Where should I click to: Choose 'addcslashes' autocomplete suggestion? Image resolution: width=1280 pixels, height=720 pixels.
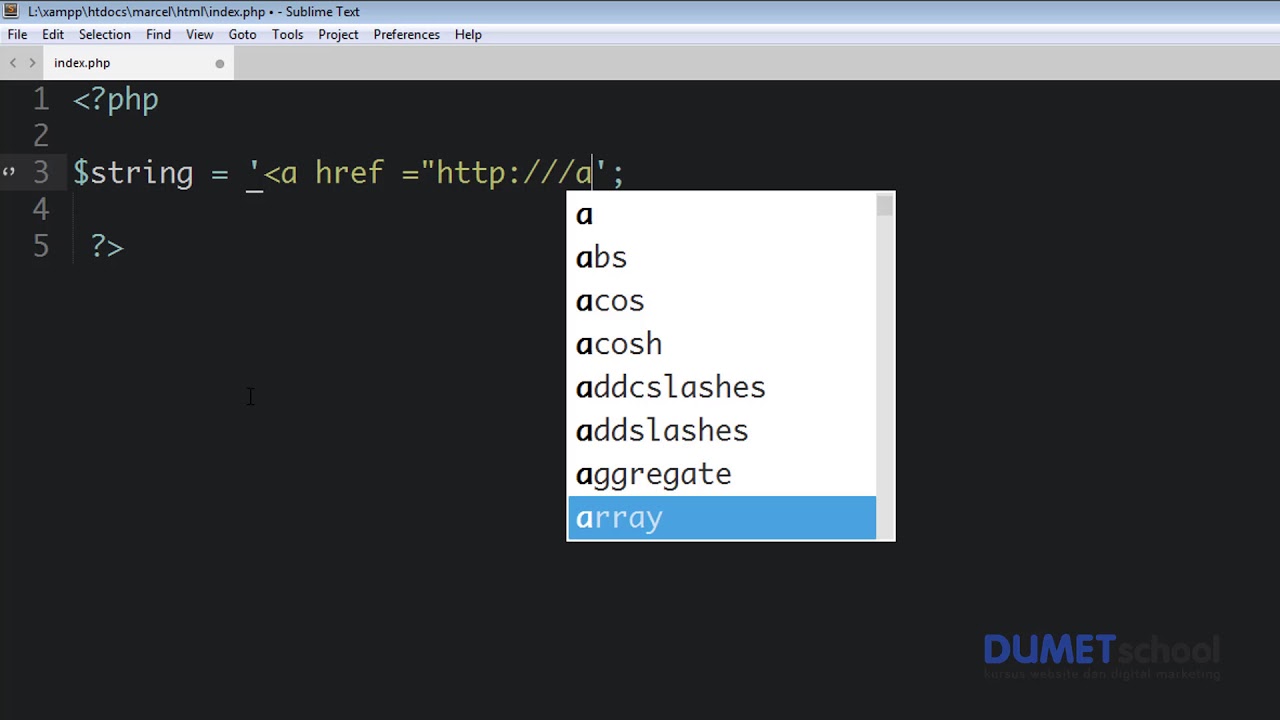(721, 387)
